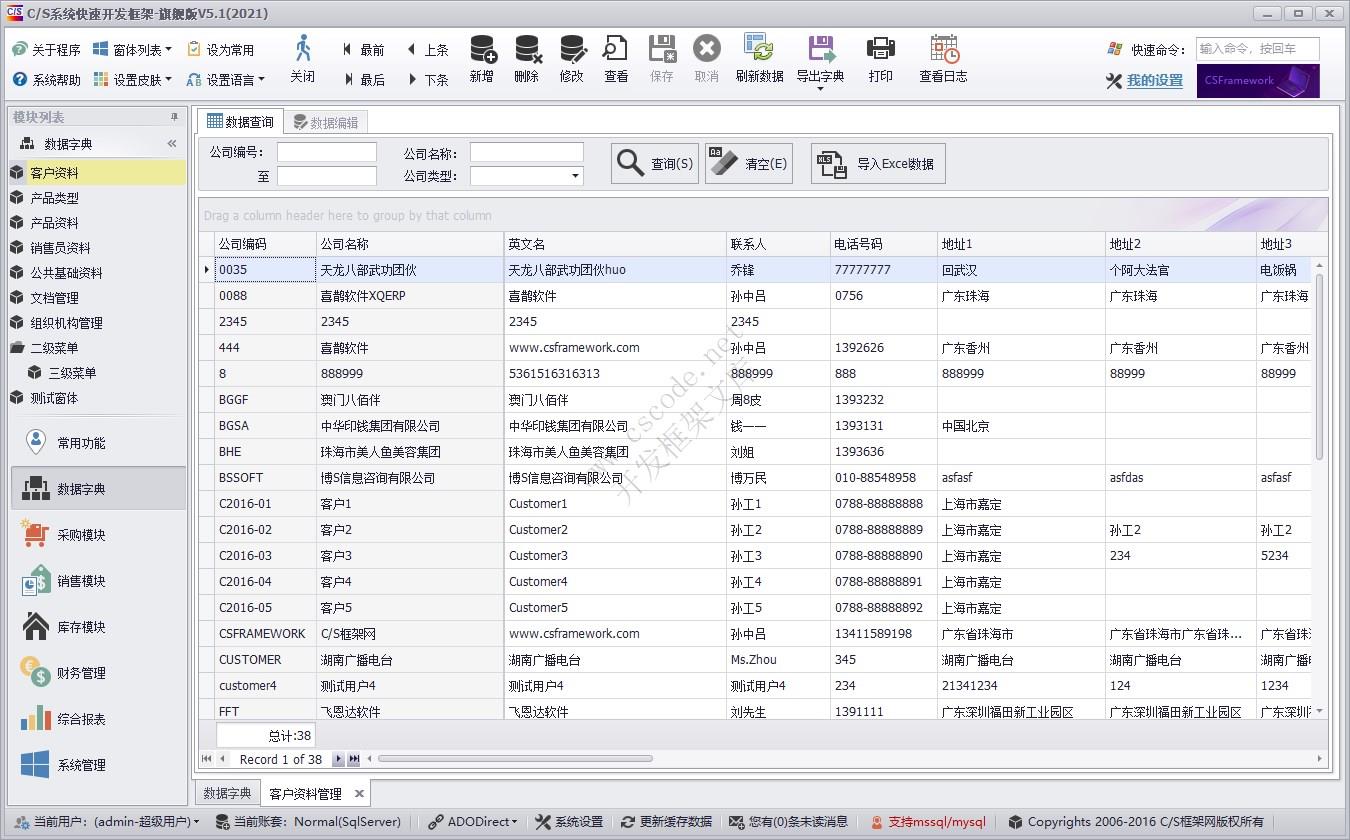The width and height of the screenshot is (1350, 840).
Task: Refresh the data using 刷新数据
Action: [760, 60]
